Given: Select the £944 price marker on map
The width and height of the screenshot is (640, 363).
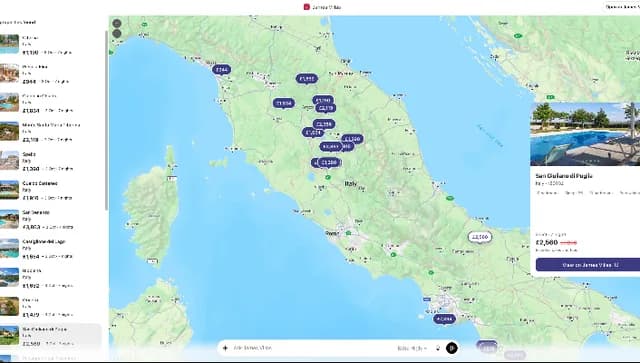Looking at the screenshot, I should coord(221,70).
